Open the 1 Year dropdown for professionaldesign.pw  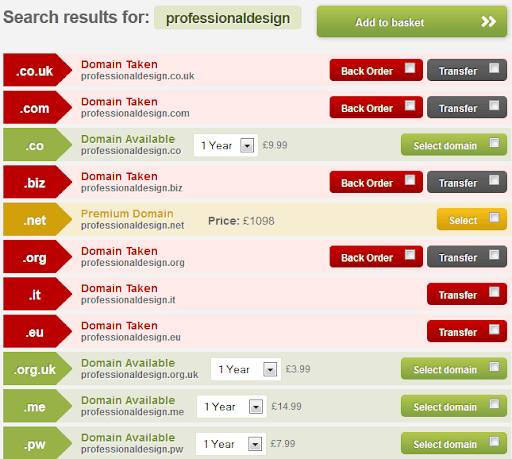pyautogui.click(x=231, y=444)
